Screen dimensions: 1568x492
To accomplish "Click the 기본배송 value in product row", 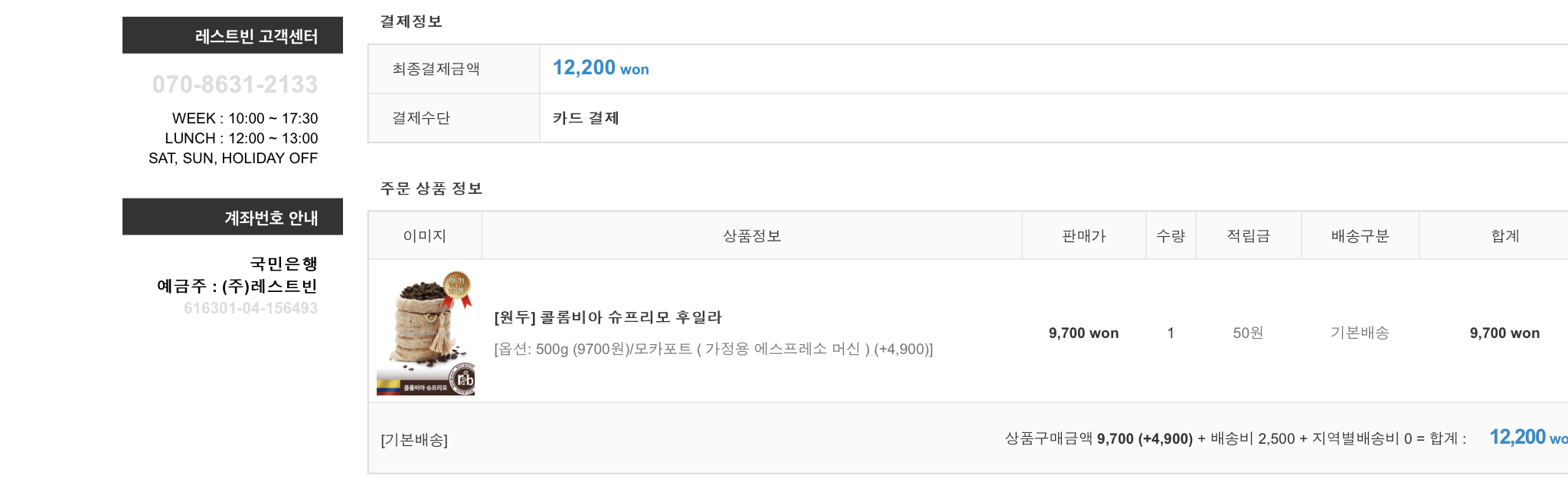I will [x=1360, y=333].
